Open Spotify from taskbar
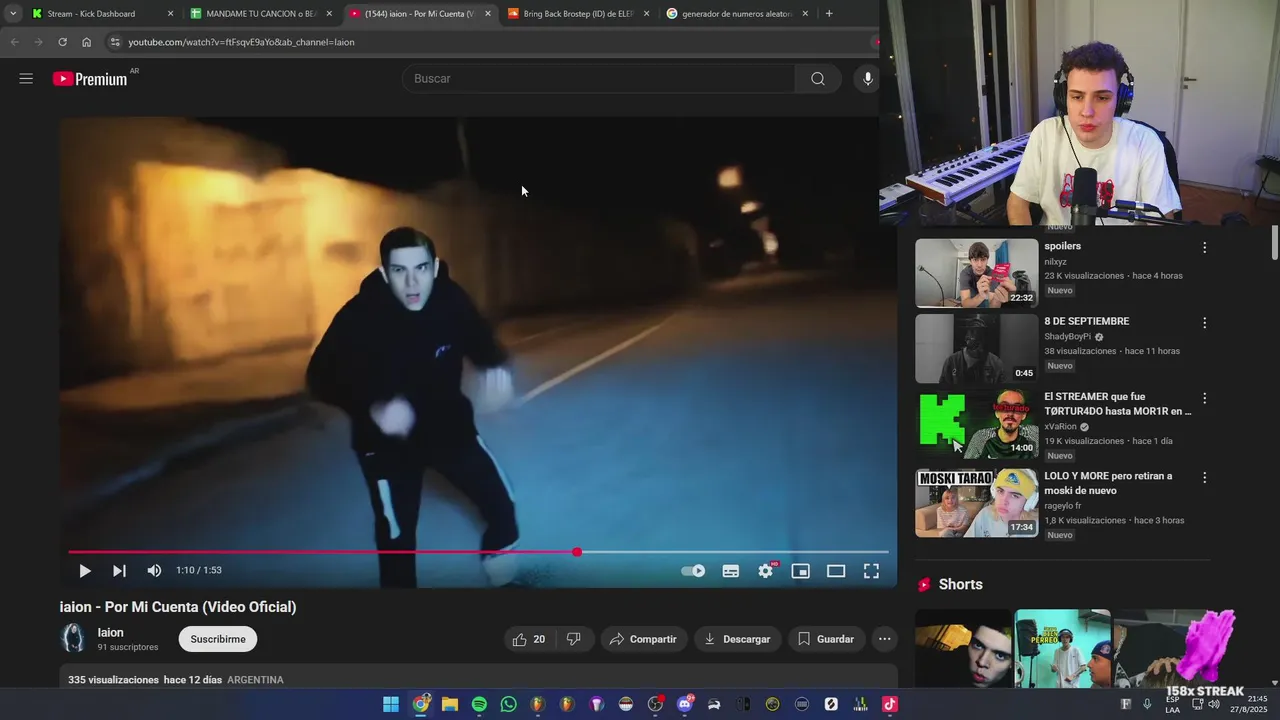The width and height of the screenshot is (1280, 720). 479,704
